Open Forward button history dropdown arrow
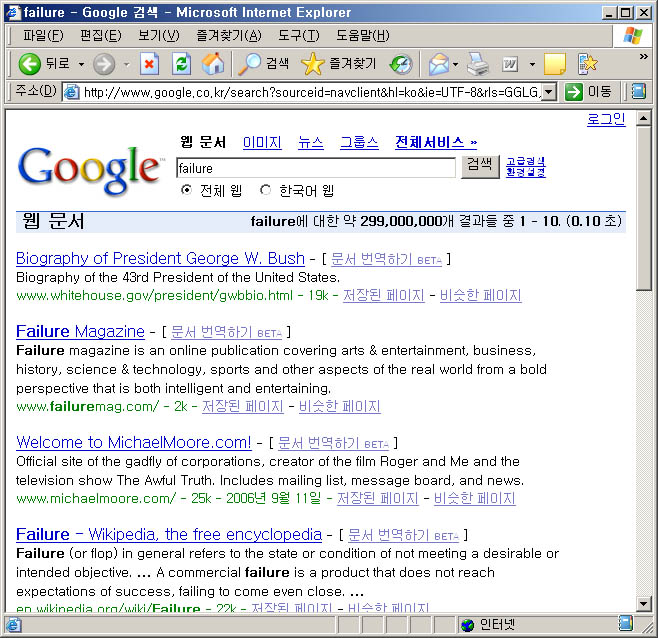Image resolution: width=658 pixels, height=638 pixels. [126, 64]
